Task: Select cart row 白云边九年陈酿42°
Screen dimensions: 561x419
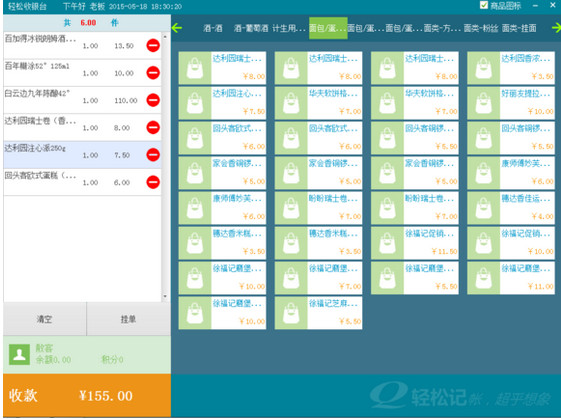Action: (82, 100)
